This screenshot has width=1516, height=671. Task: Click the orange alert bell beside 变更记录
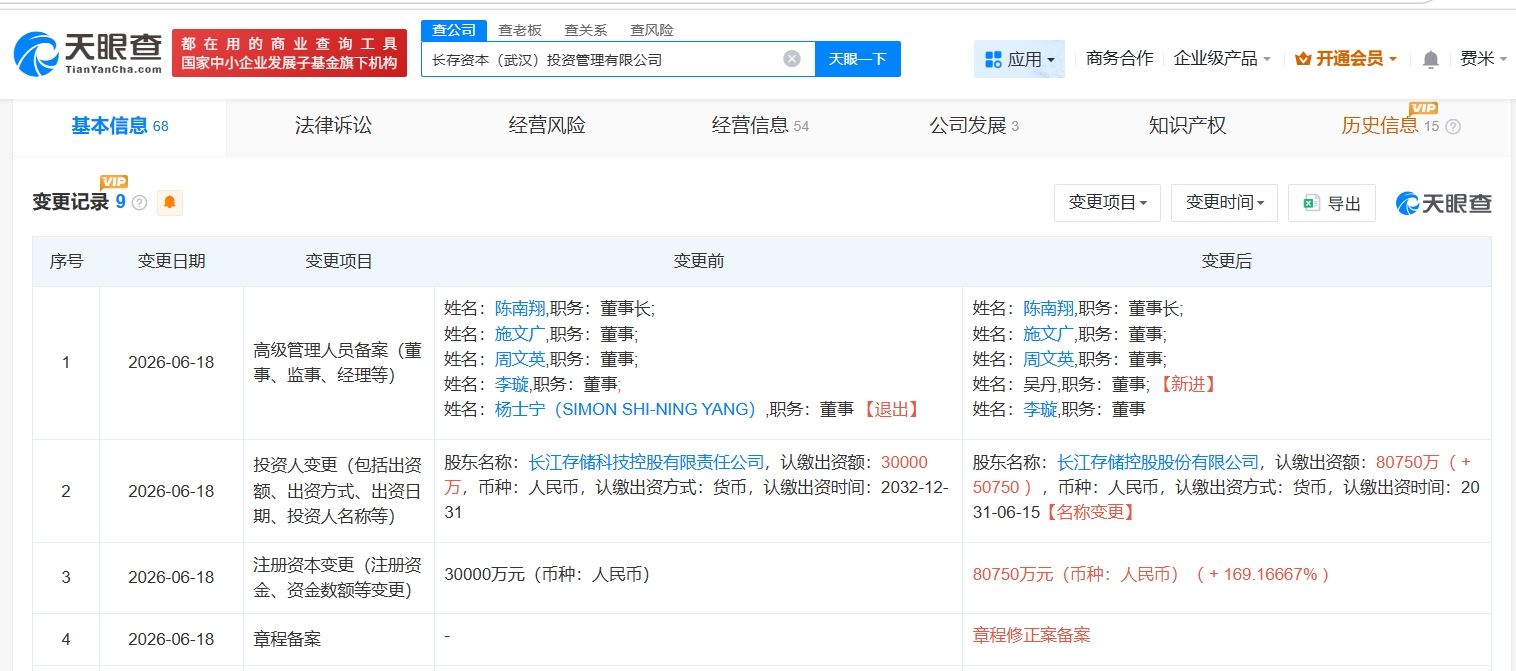tap(169, 202)
